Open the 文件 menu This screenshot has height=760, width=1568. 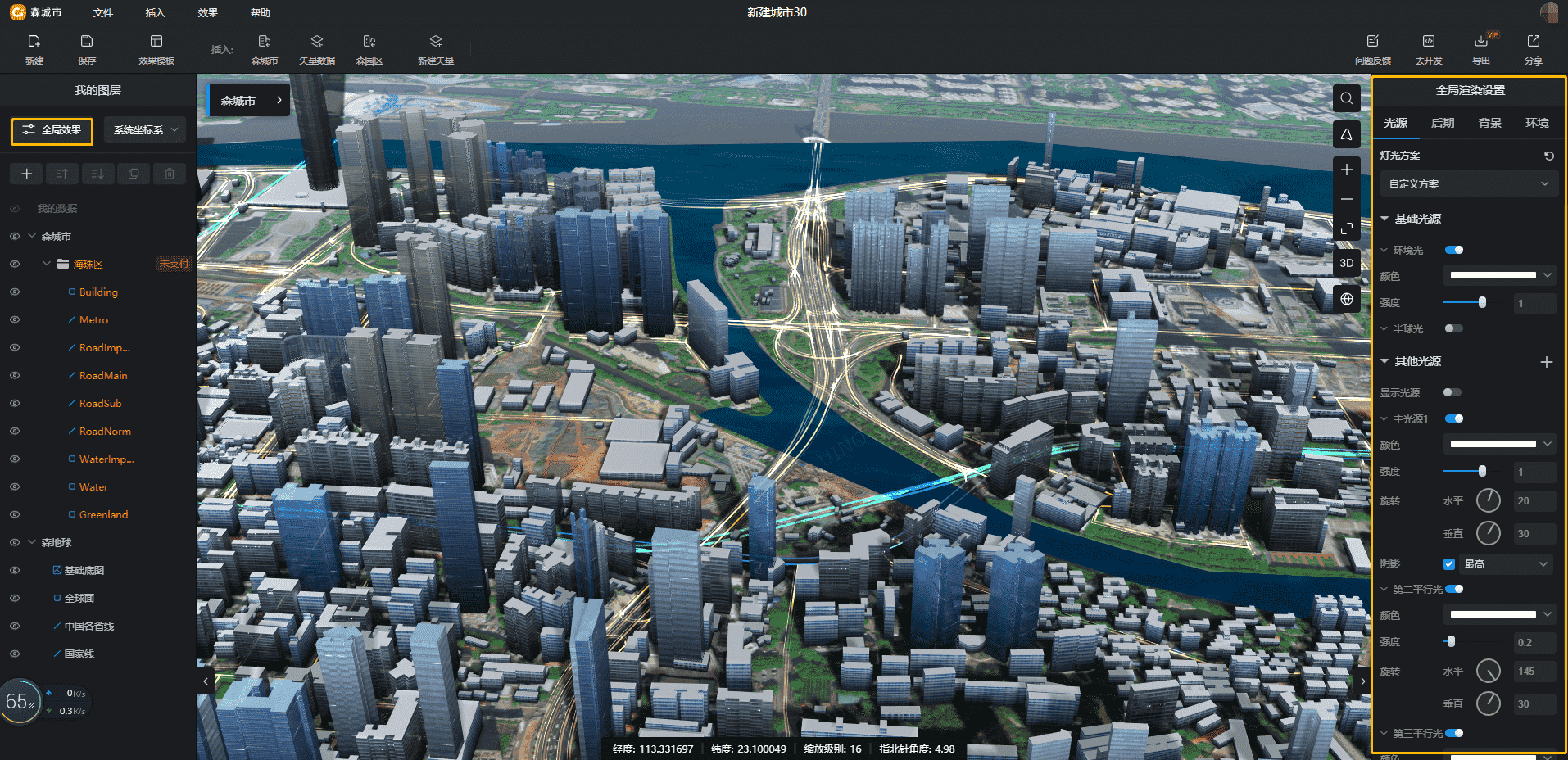(x=103, y=12)
